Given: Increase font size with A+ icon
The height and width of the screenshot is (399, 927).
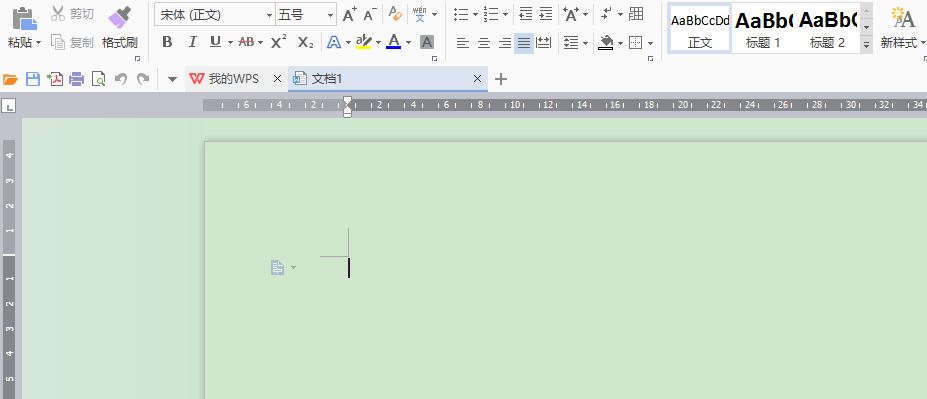Looking at the screenshot, I should point(350,14).
